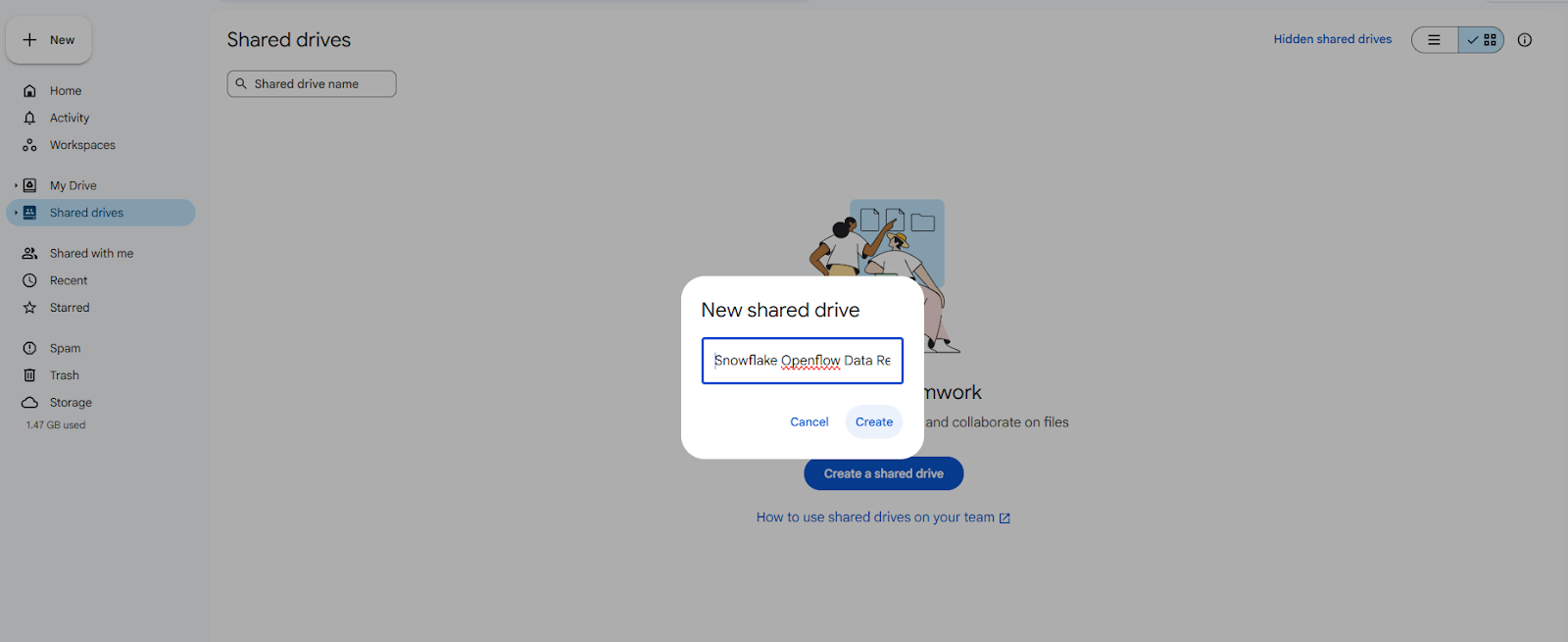
Task: Click the Starred star icon
Action: pyautogui.click(x=29, y=308)
